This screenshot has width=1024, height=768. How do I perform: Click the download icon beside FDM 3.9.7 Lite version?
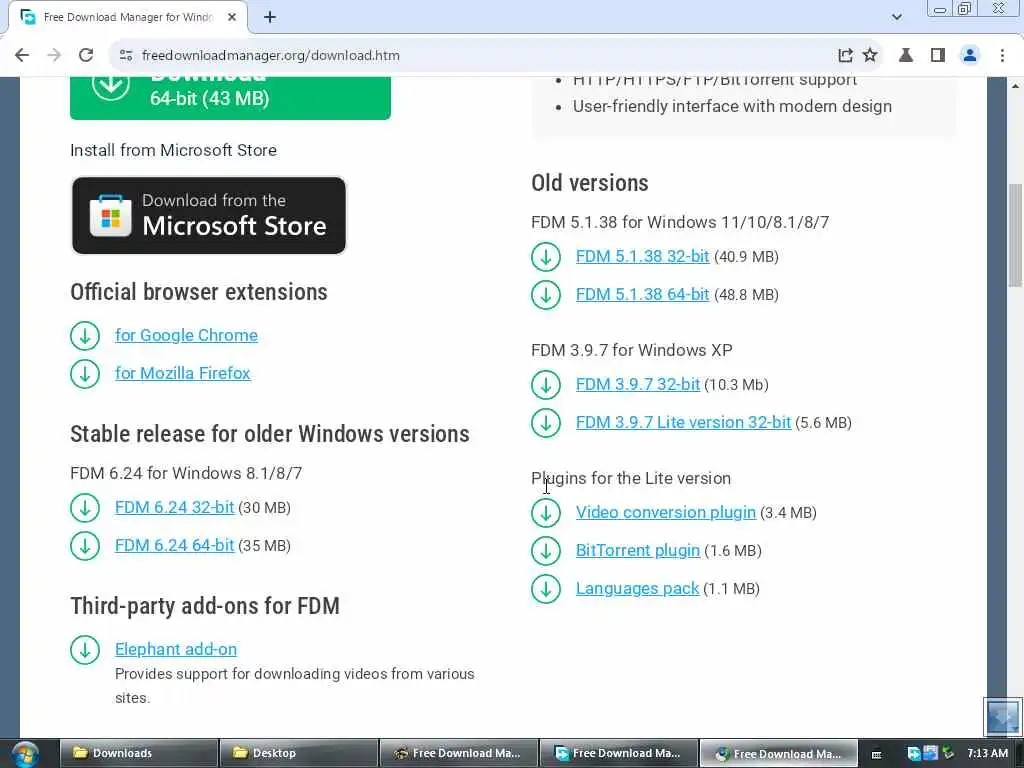tap(546, 423)
